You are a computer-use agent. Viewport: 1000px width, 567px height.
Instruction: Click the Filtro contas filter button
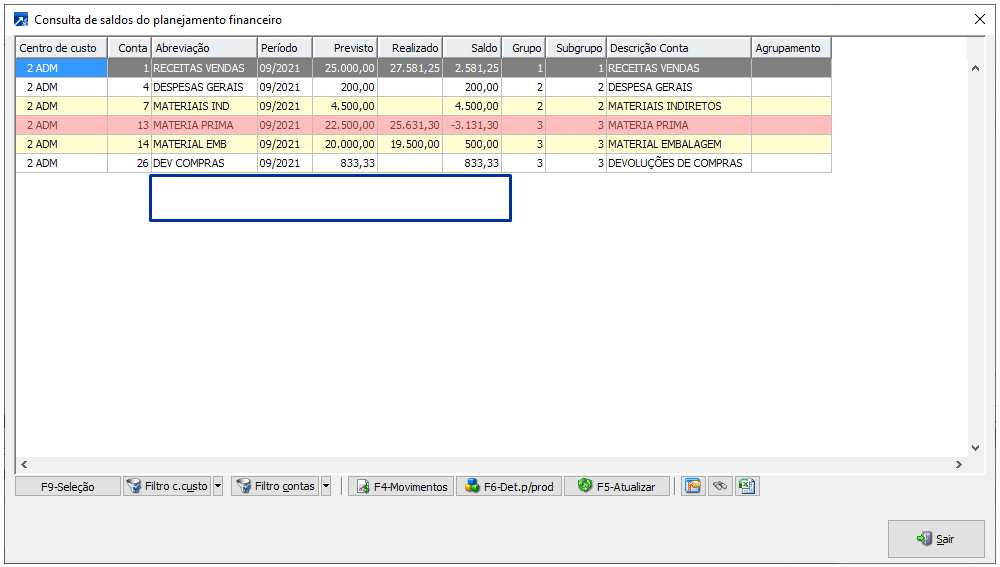click(275, 487)
